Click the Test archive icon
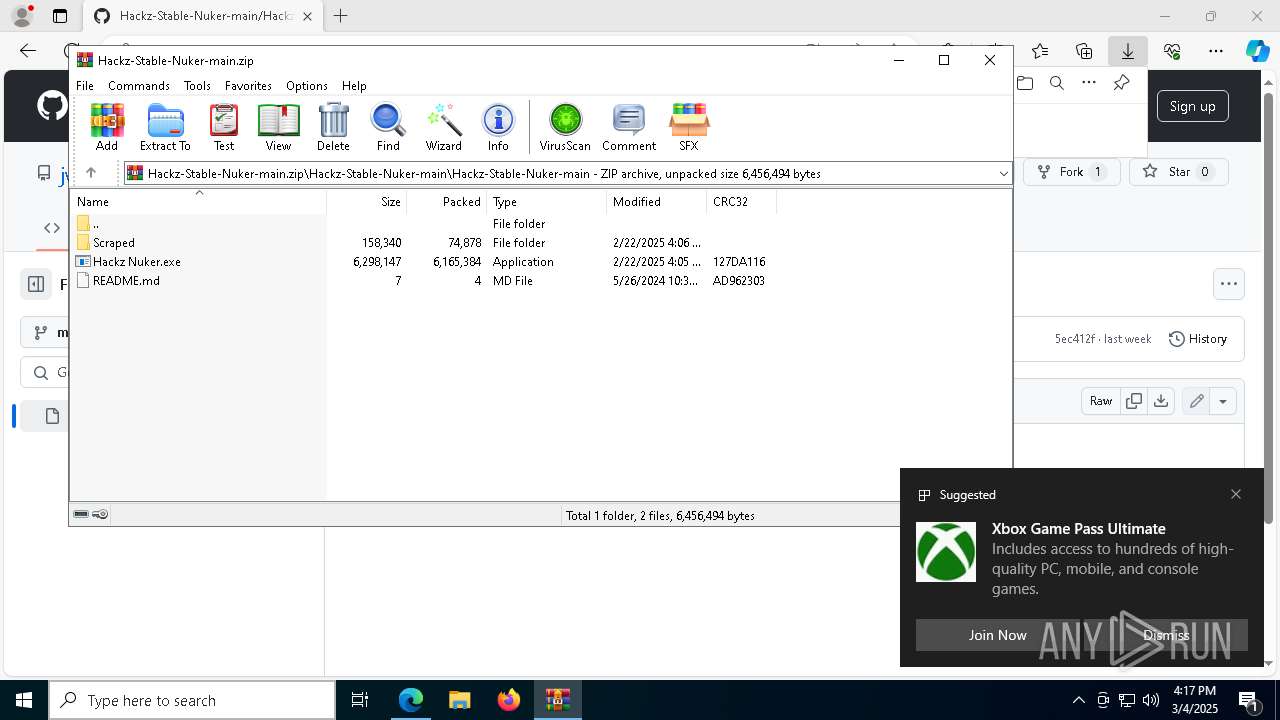The width and height of the screenshot is (1280, 720). [224, 127]
